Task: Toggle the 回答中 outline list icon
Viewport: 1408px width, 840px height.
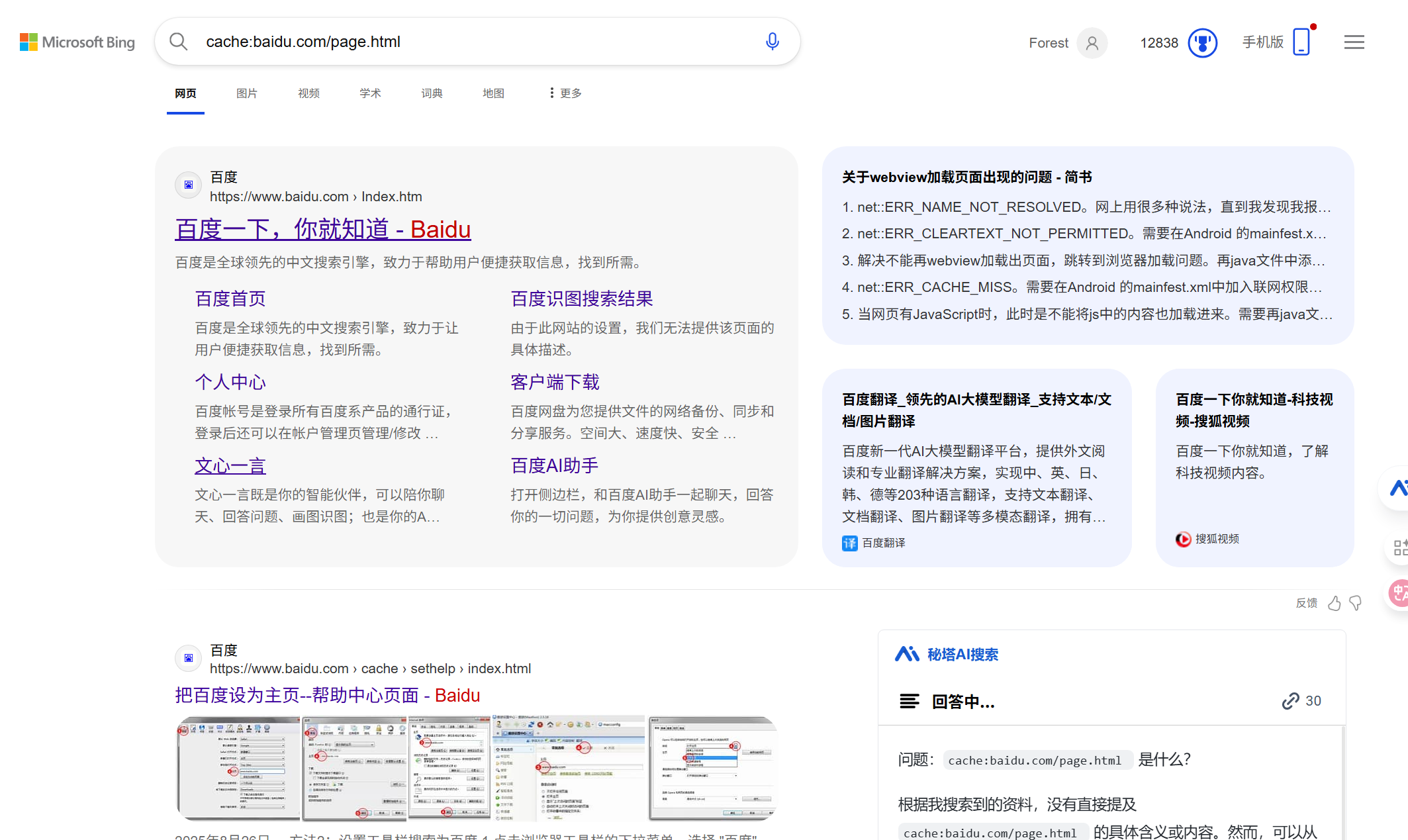Action: 910,701
